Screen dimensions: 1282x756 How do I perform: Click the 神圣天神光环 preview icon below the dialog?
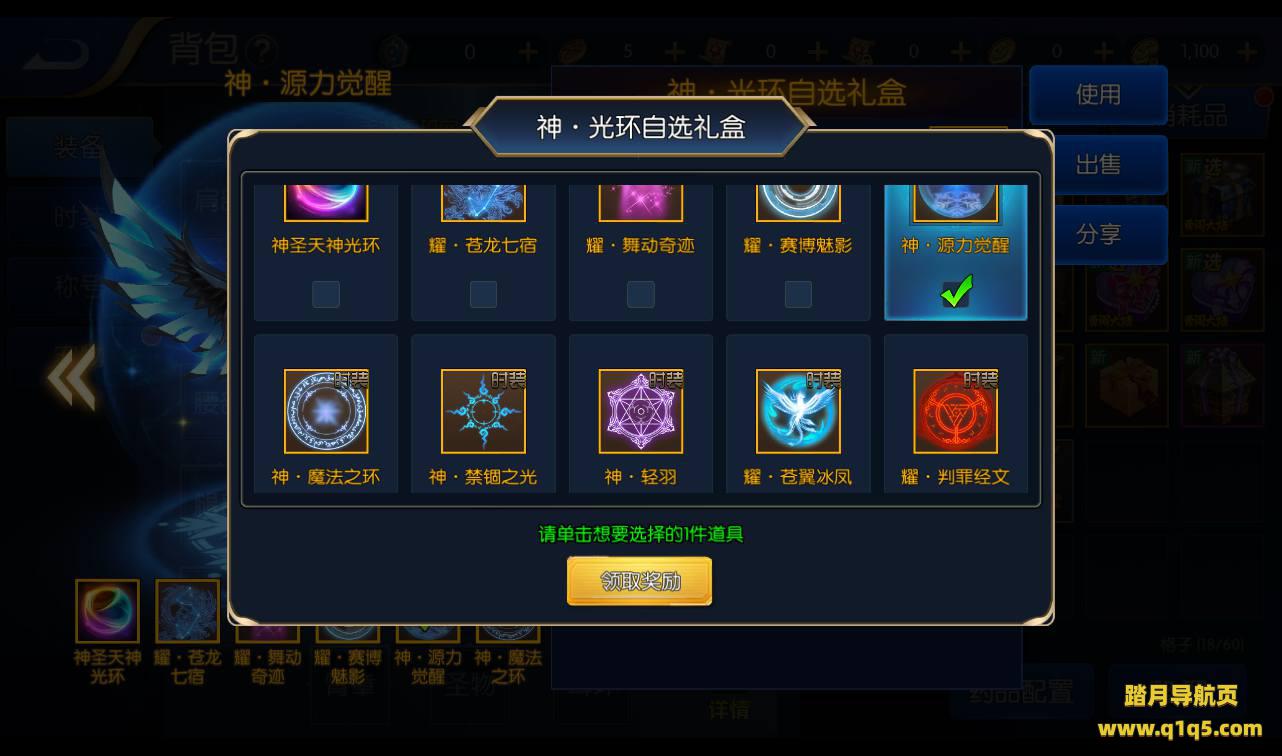108,611
